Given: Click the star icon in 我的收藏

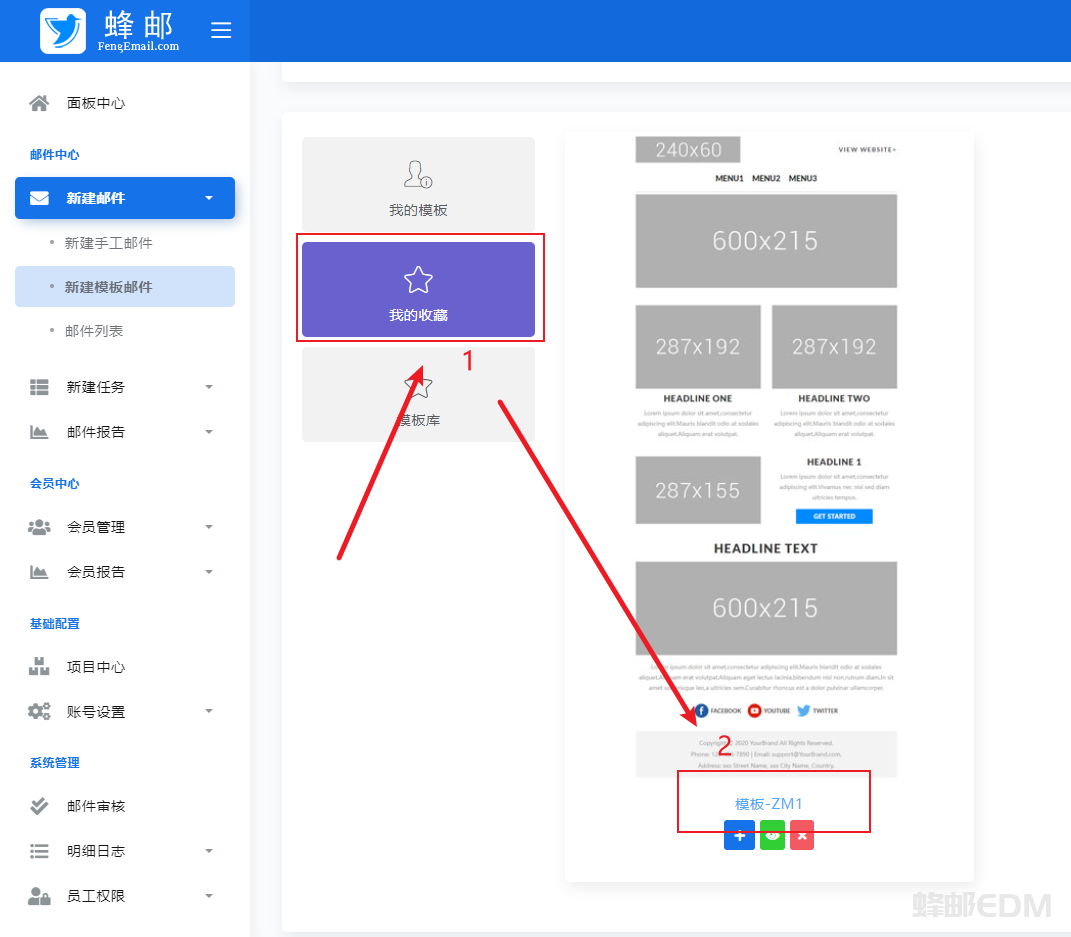Looking at the screenshot, I should (x=418, y=279).
